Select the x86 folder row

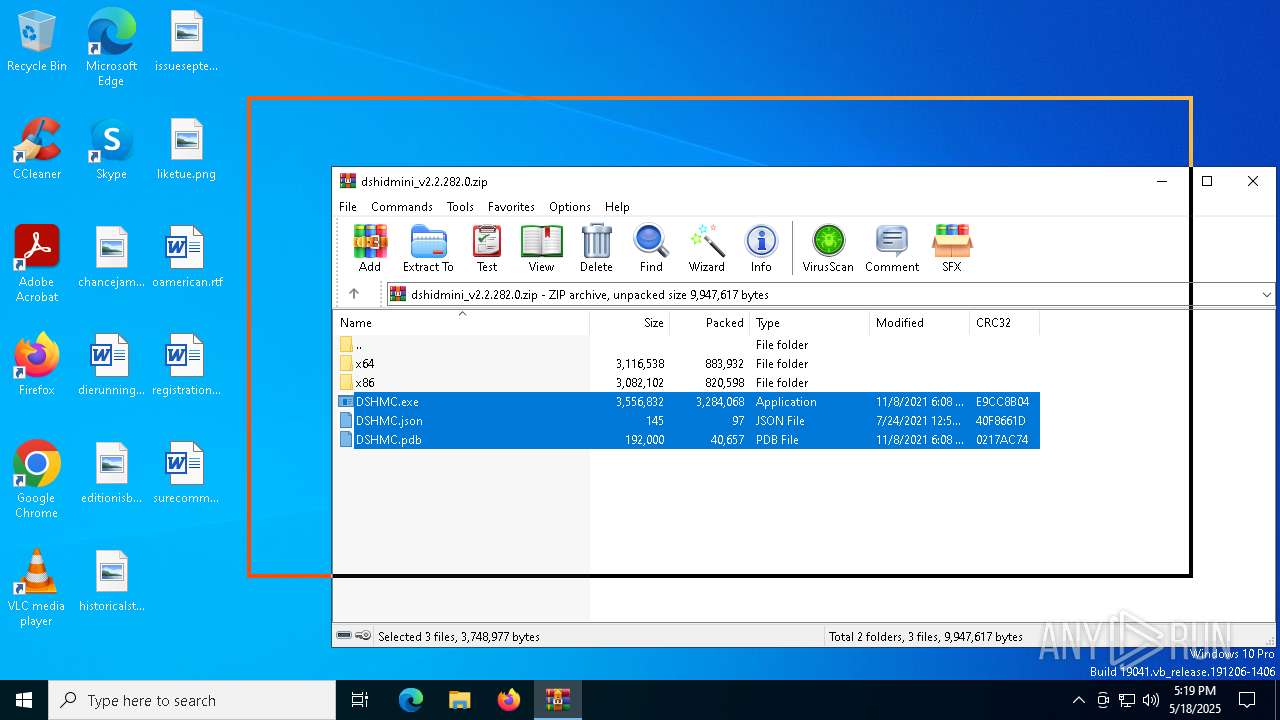(686, 383)
